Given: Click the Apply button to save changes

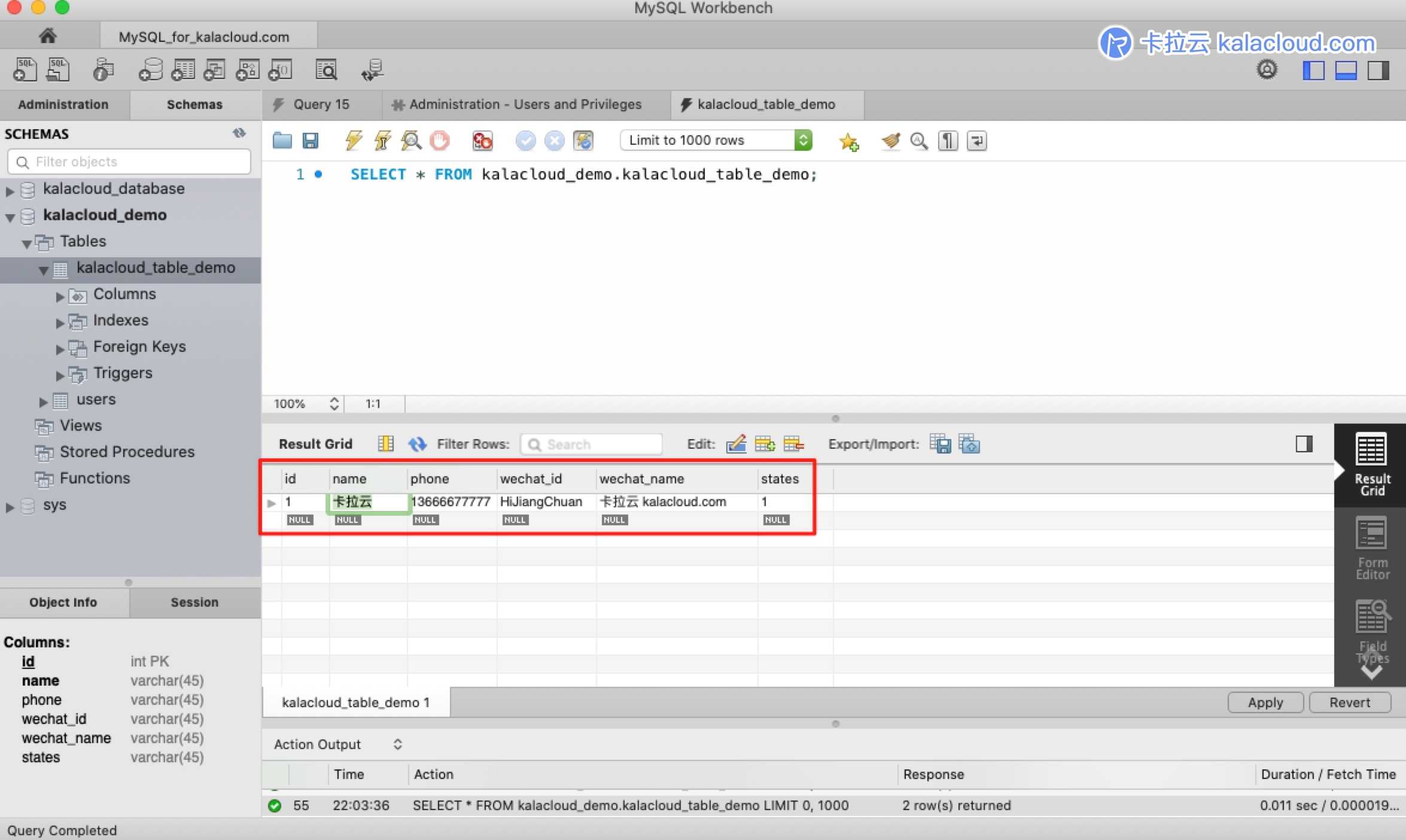Looking at the screenshot, I should point(1264,702).
